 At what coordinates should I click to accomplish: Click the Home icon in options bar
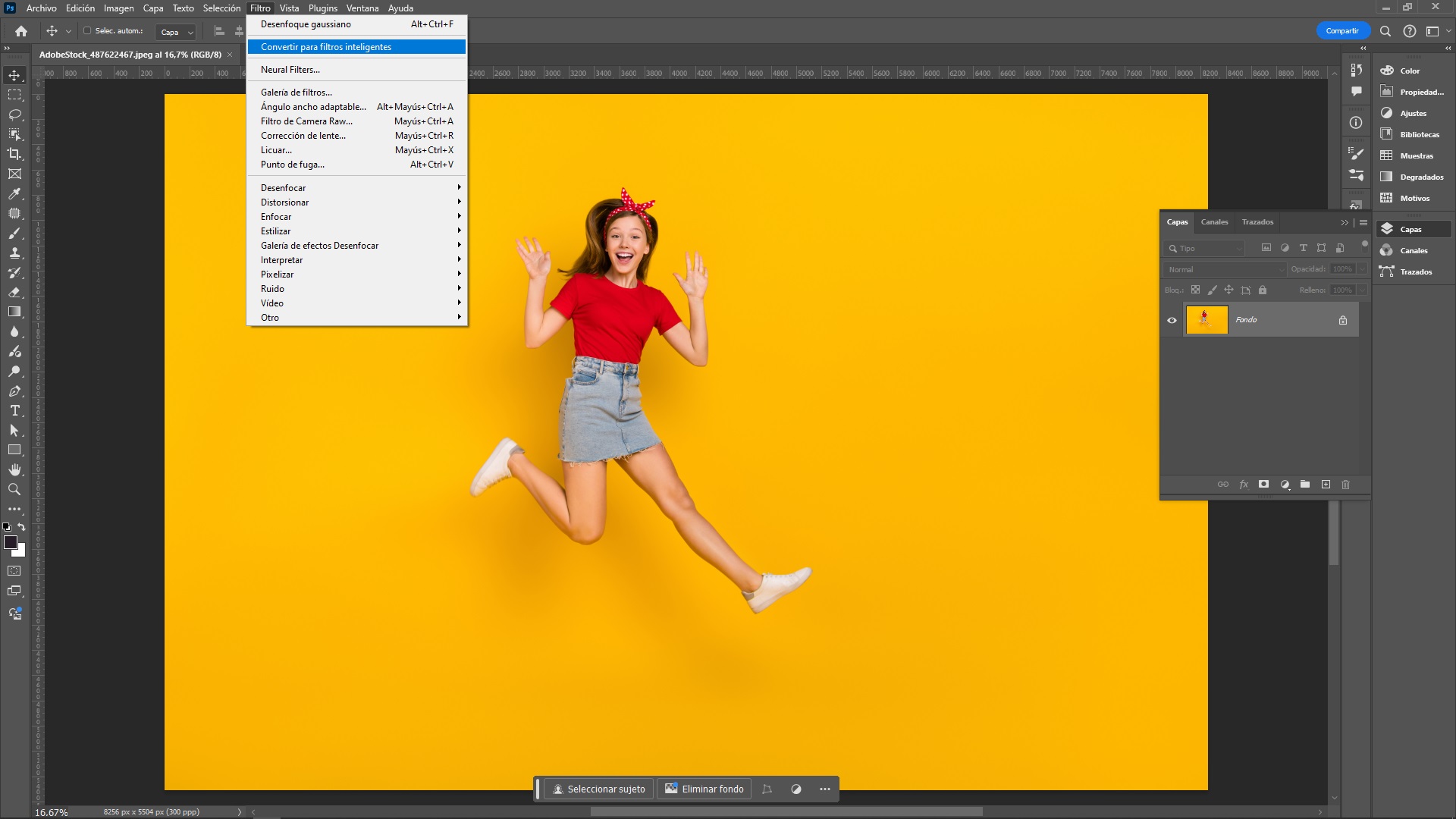point(21,31)
